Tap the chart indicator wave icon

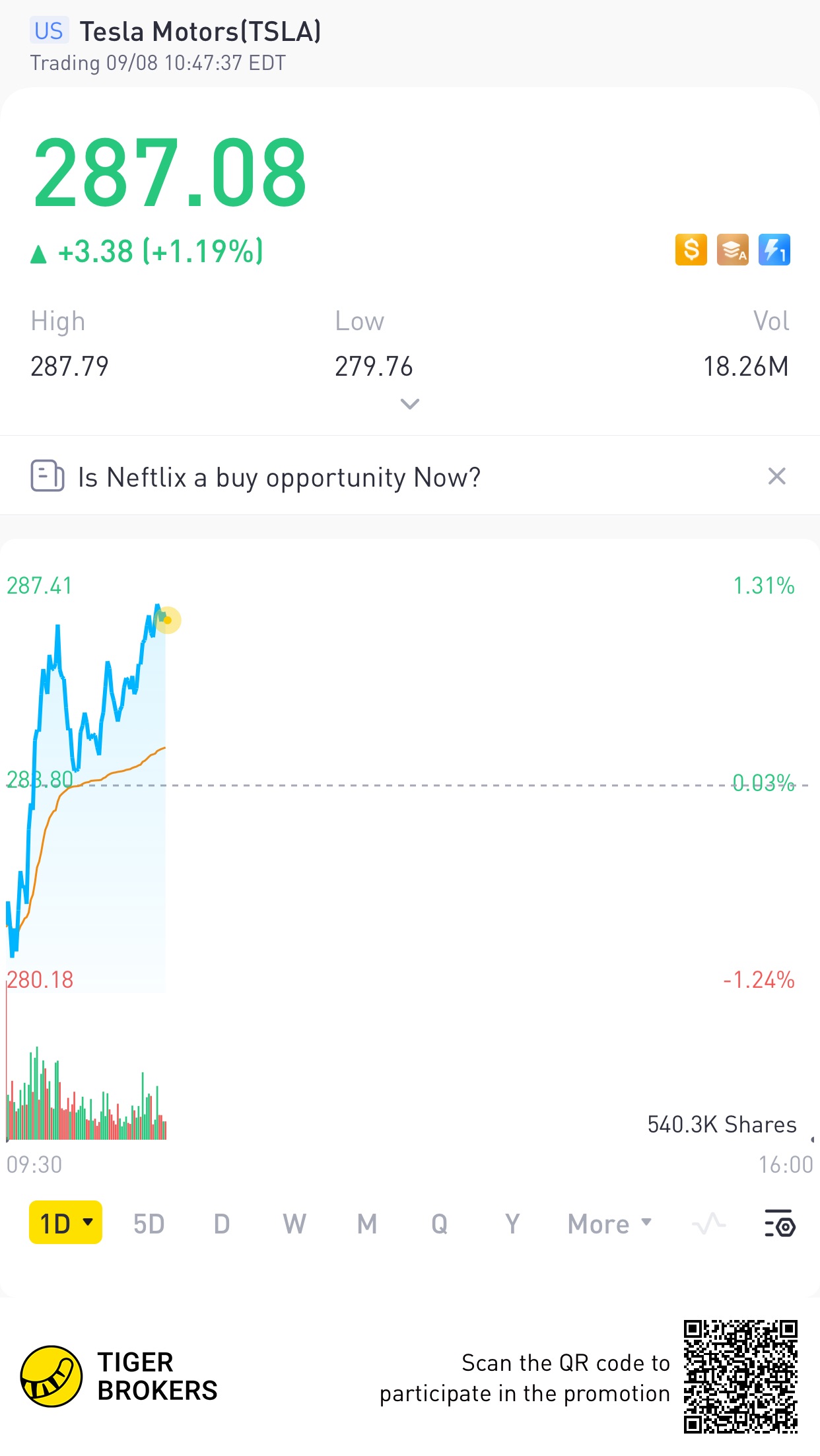click(x=708, y=1224)
